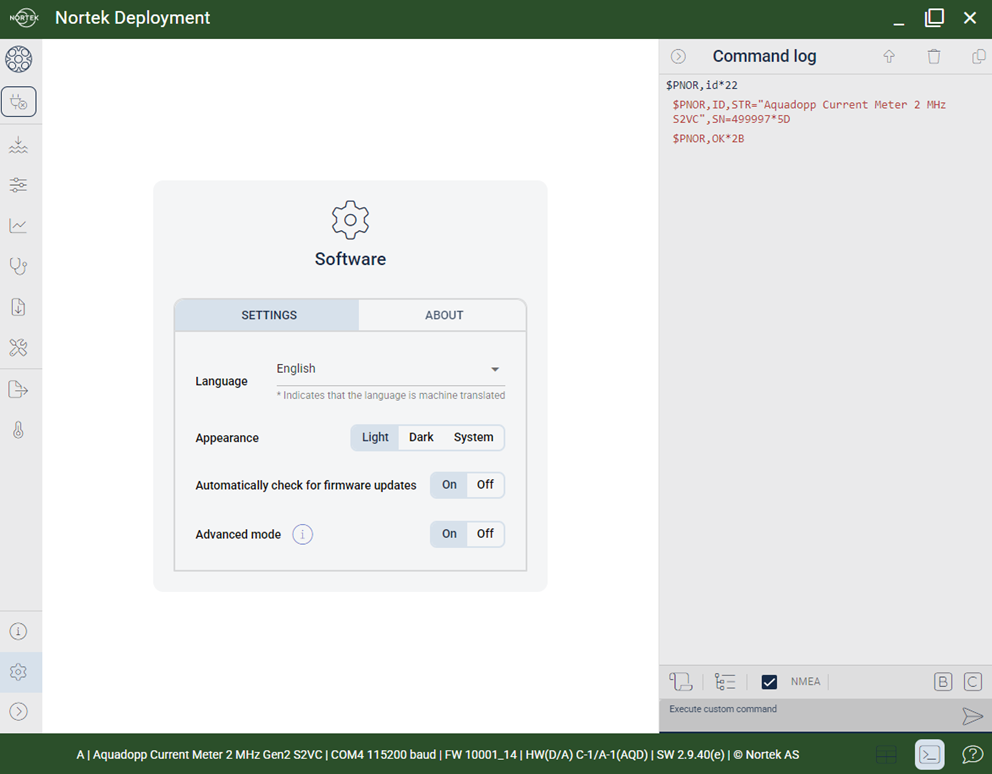
Task: Switch to the SETTINGS tab
Action: click(267, 315)
